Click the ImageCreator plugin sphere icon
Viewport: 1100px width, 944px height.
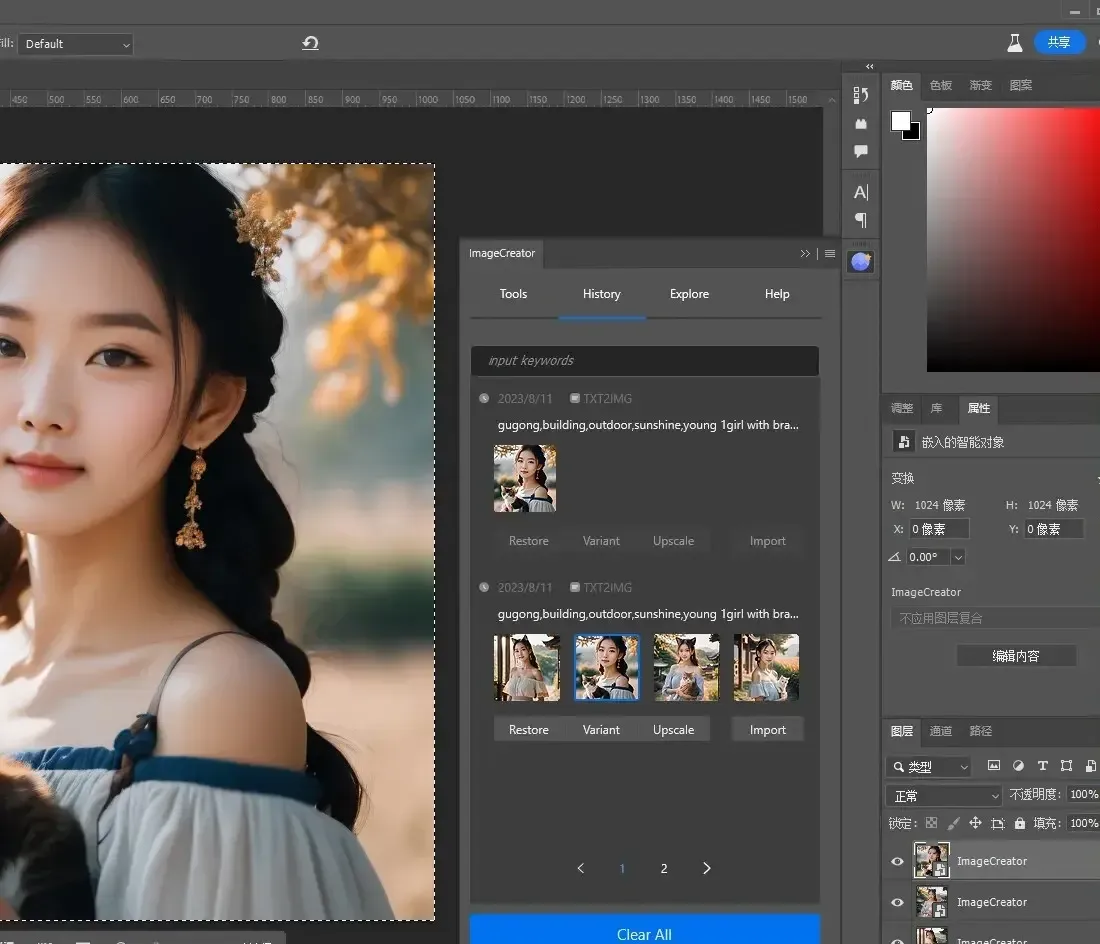click(861, 262)
